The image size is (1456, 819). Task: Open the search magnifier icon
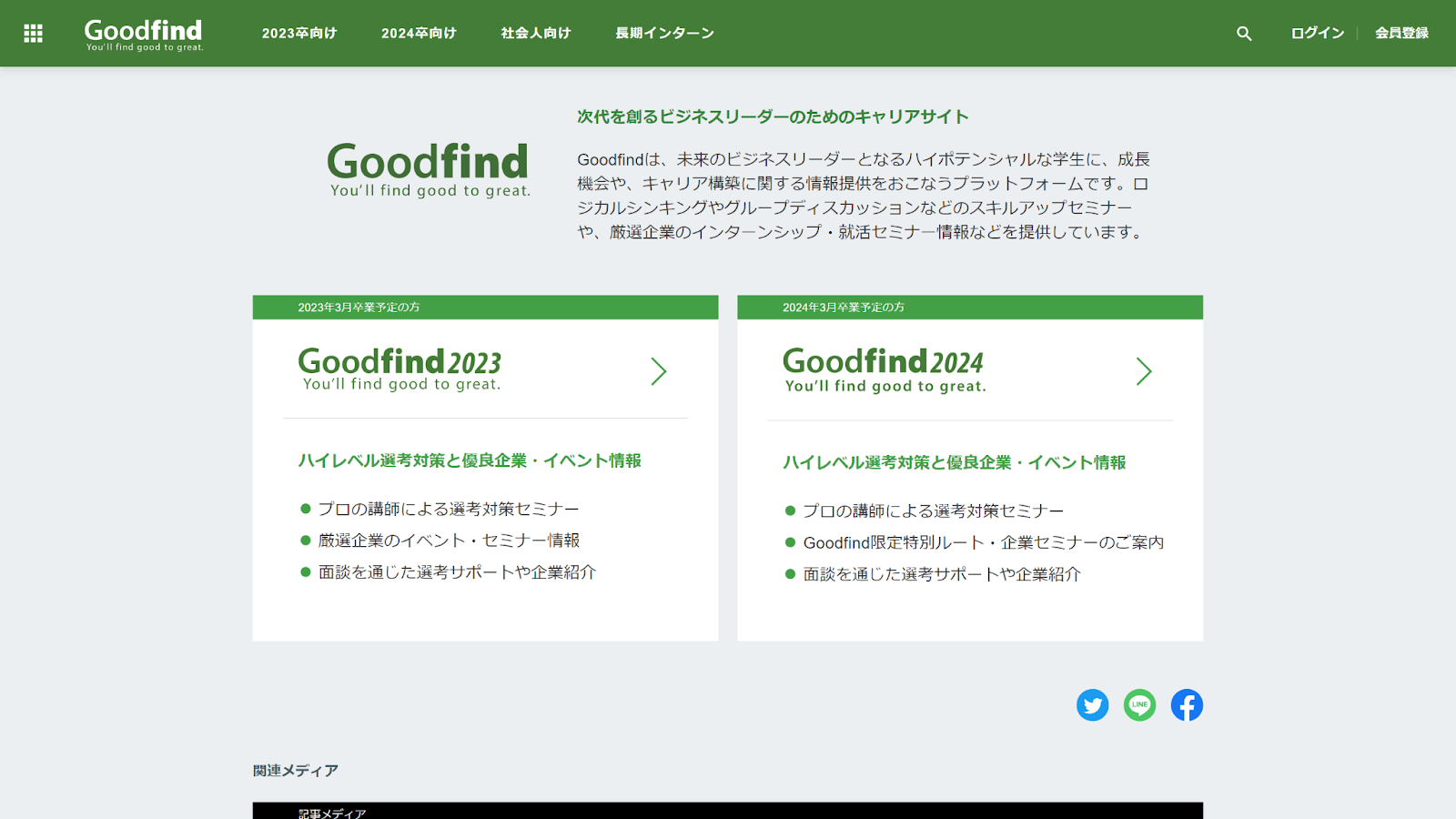point(1244,34)
